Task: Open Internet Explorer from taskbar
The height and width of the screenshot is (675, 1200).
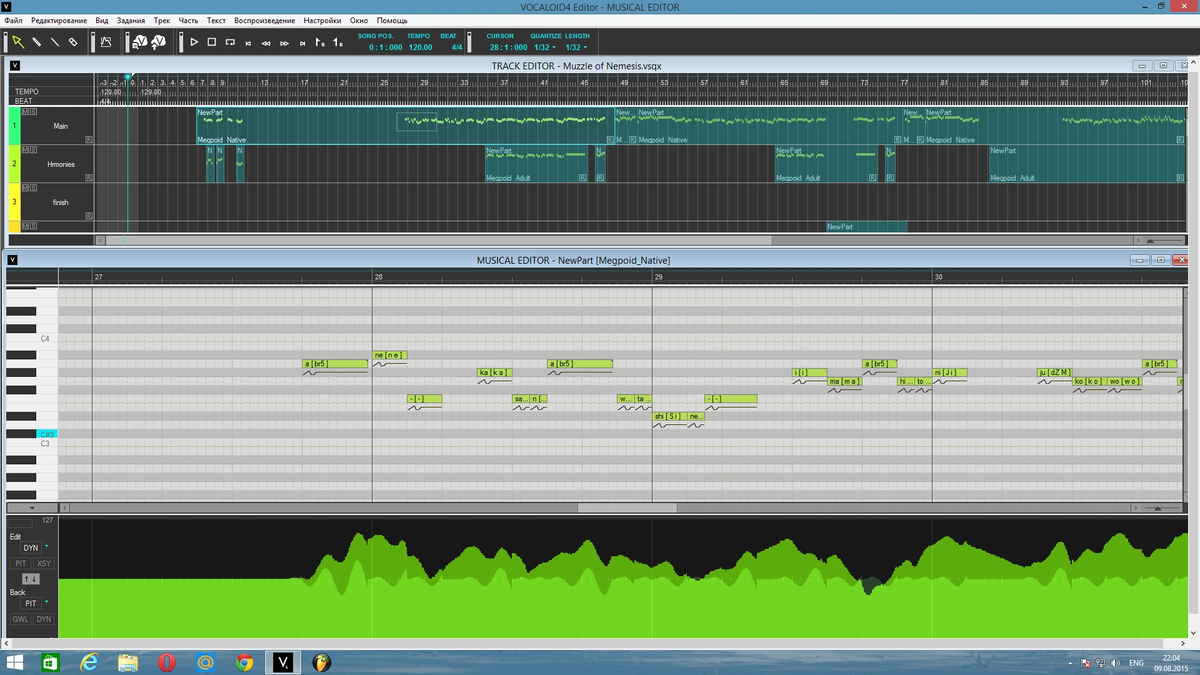Action: tap(89, 662)
